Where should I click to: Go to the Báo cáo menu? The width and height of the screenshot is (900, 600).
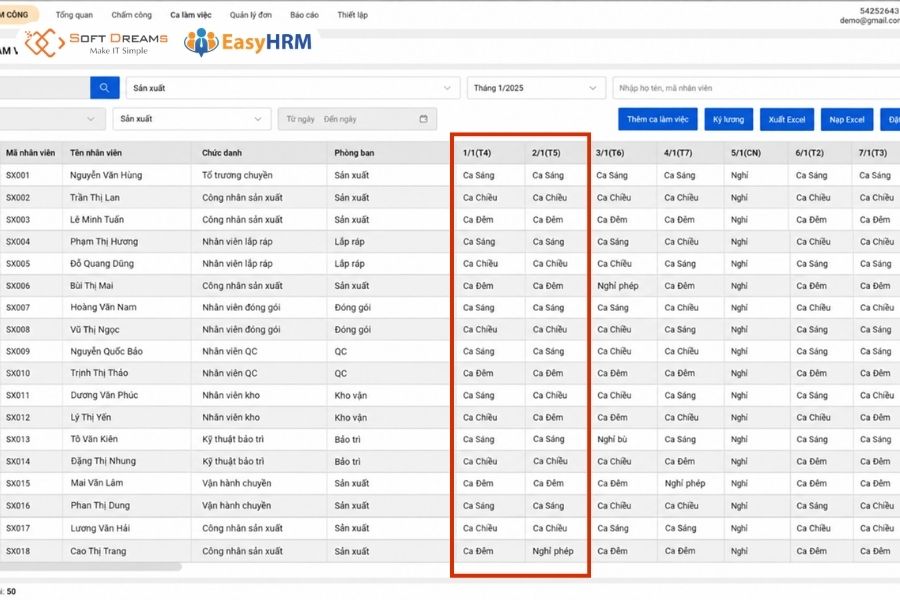(x=304, y=15)
